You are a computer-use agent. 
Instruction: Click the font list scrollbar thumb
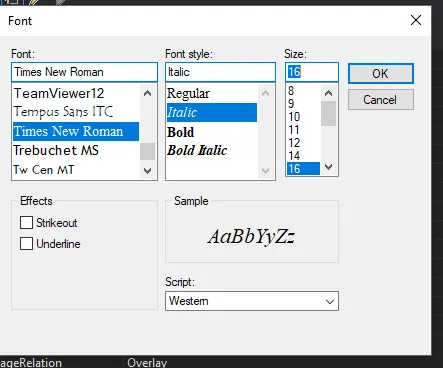[x=148, y=151]
